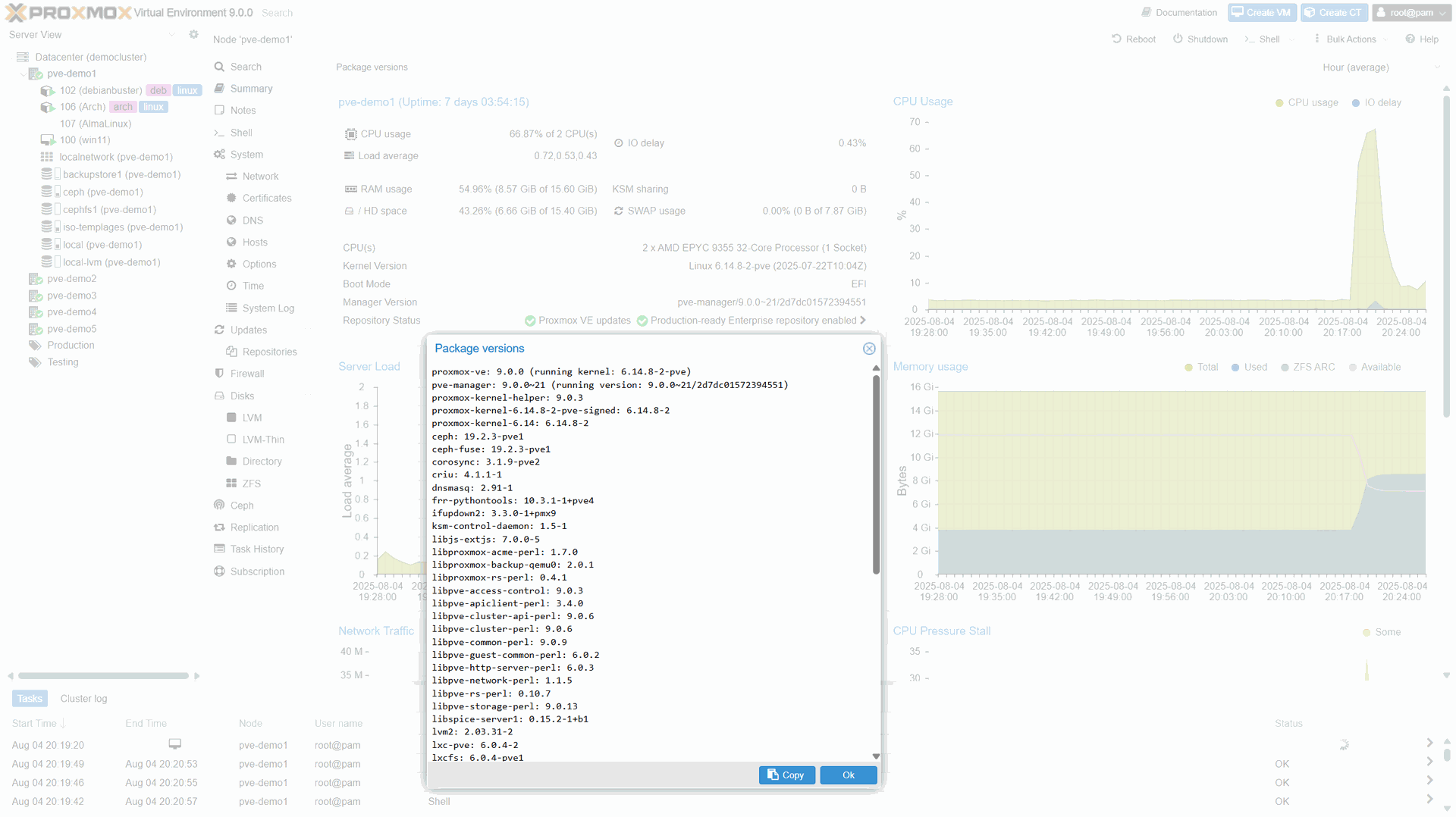Viewport: 1456px width, 817px height.
Task: Switch to the Cluster log tab
Action: [83, 699]
